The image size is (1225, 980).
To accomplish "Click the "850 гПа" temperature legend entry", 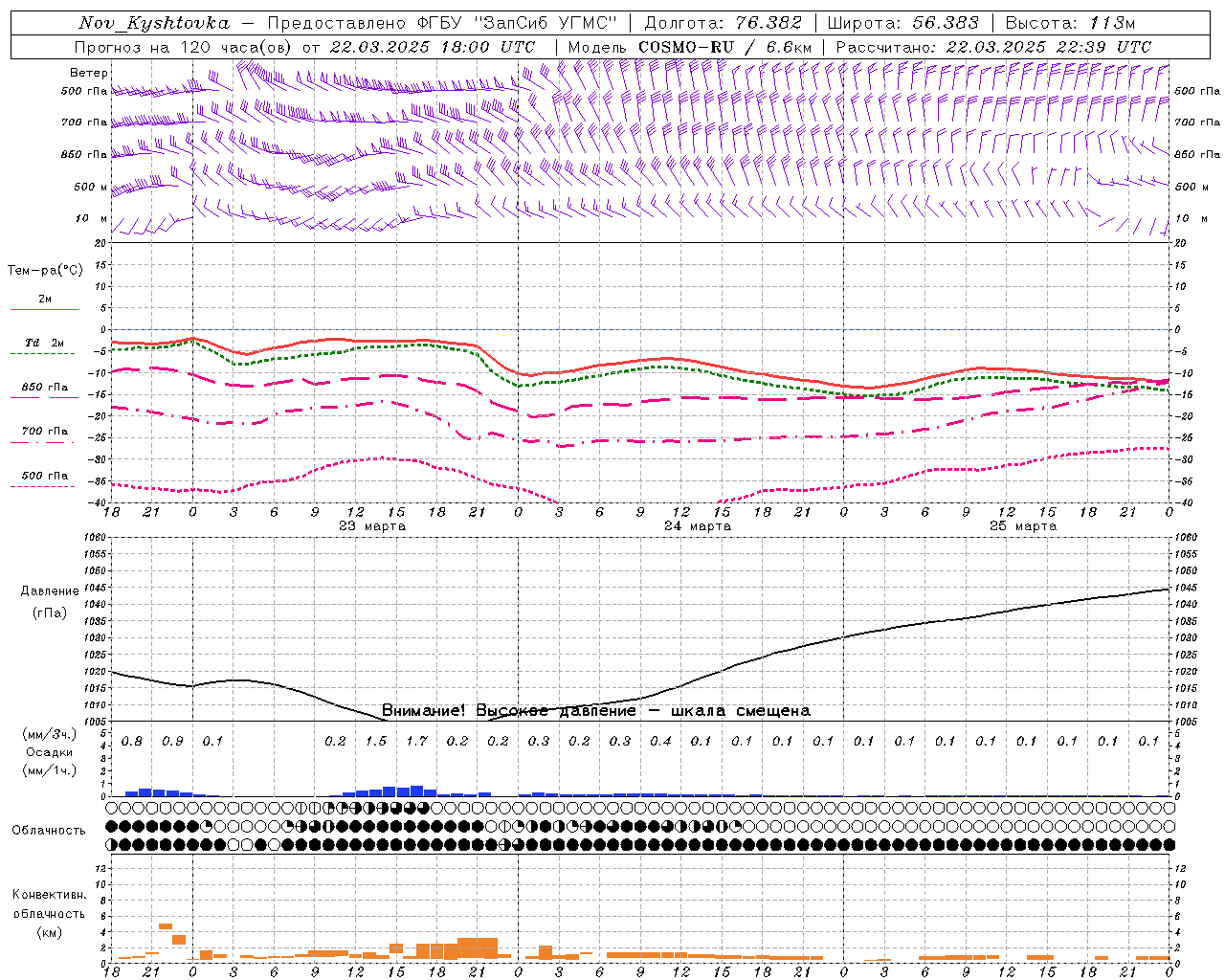I will [x=45, y=387].
